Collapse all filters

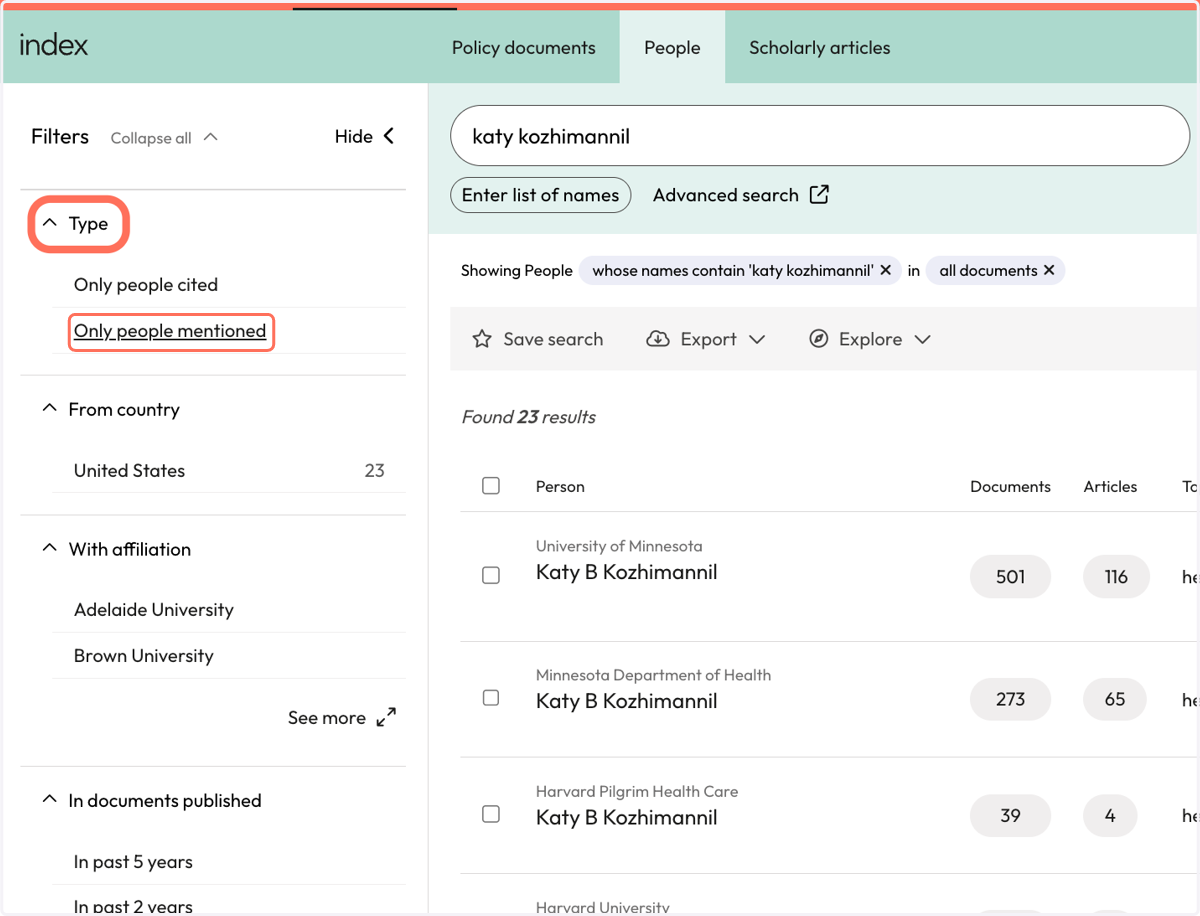pos(164,138)
